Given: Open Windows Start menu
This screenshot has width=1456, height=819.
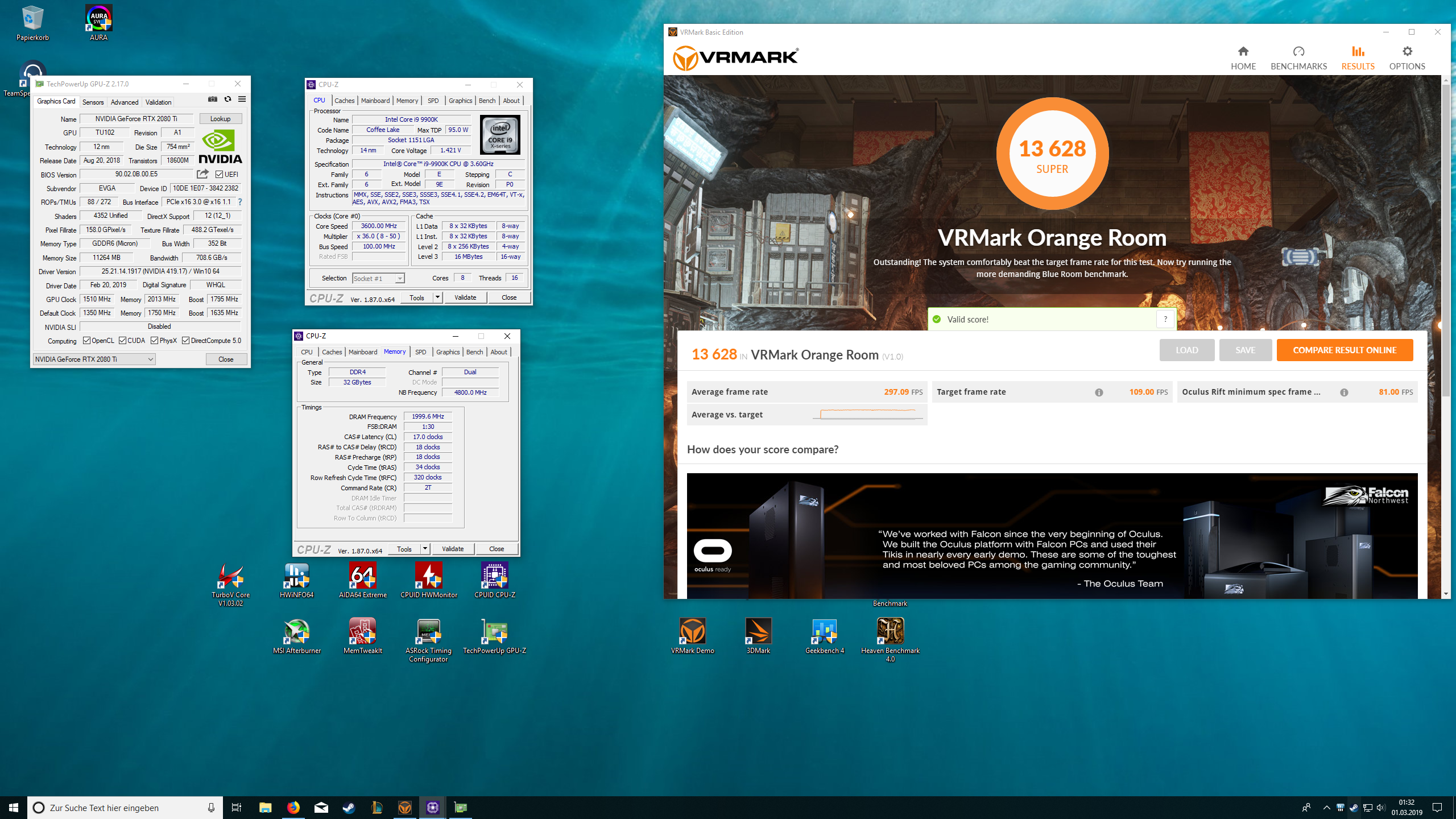Looking at the screenshot, I should point(14,808).
